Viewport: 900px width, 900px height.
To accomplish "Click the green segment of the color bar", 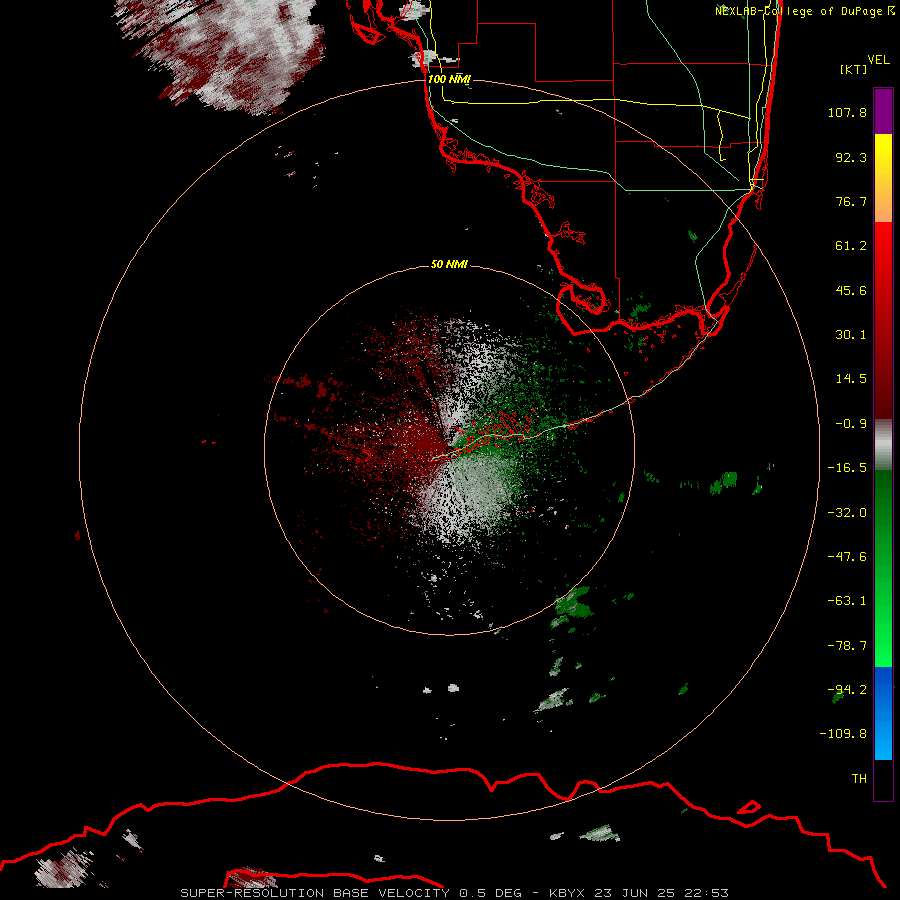I will coord(883,568).
